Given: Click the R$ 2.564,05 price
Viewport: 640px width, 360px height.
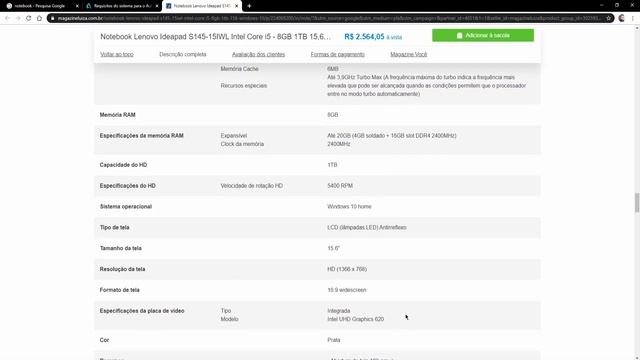Looking at the screenshot, I should tap(364, 37).
